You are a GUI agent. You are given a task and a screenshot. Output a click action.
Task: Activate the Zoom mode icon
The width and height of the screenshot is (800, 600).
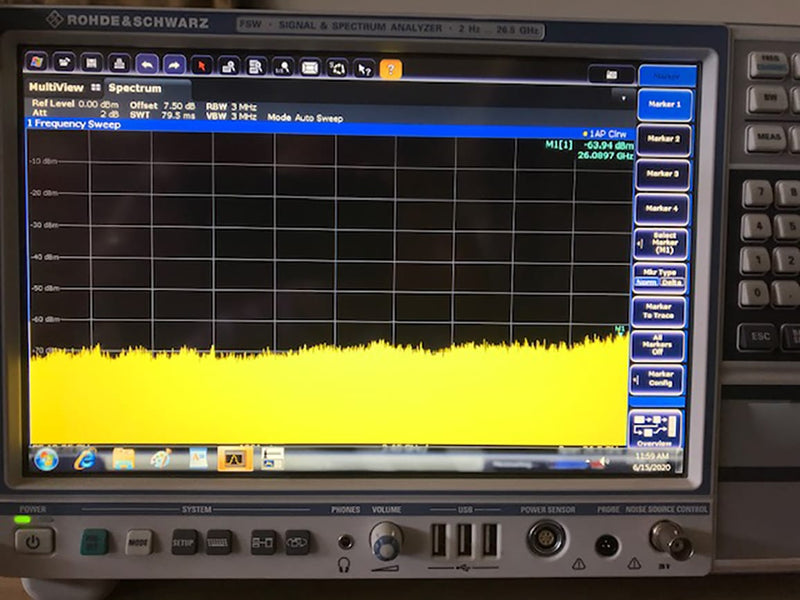click(x=229, y=66)
